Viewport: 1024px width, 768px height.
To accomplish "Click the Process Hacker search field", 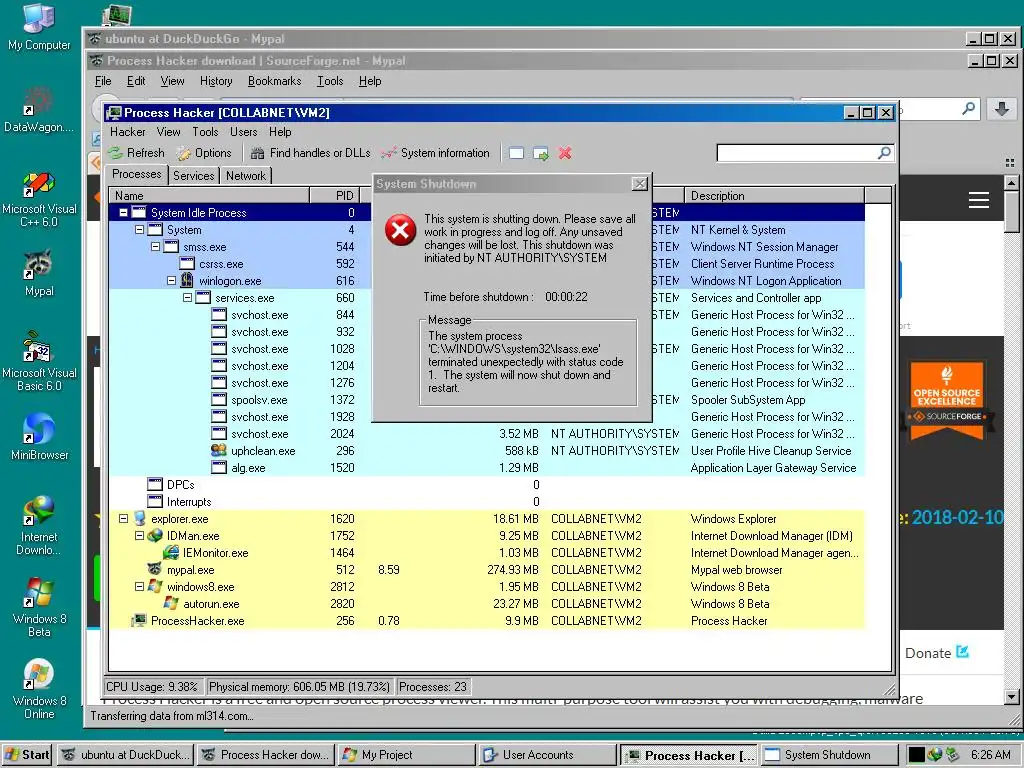I will 797,153.
